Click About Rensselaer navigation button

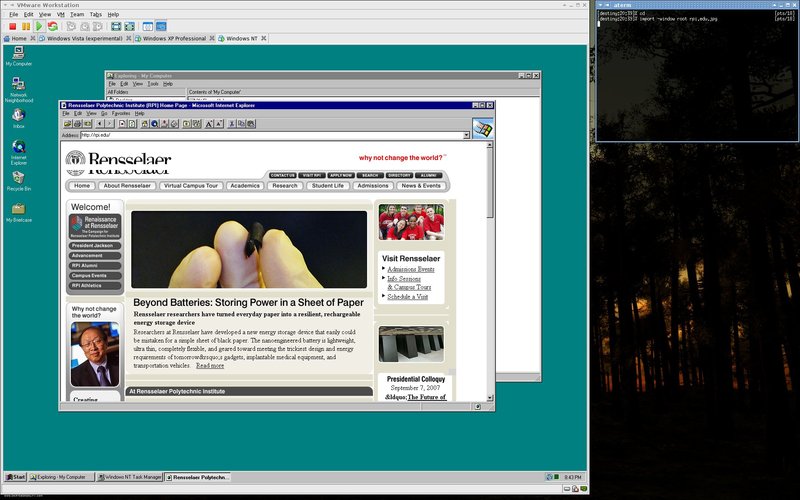pos(127,186)
